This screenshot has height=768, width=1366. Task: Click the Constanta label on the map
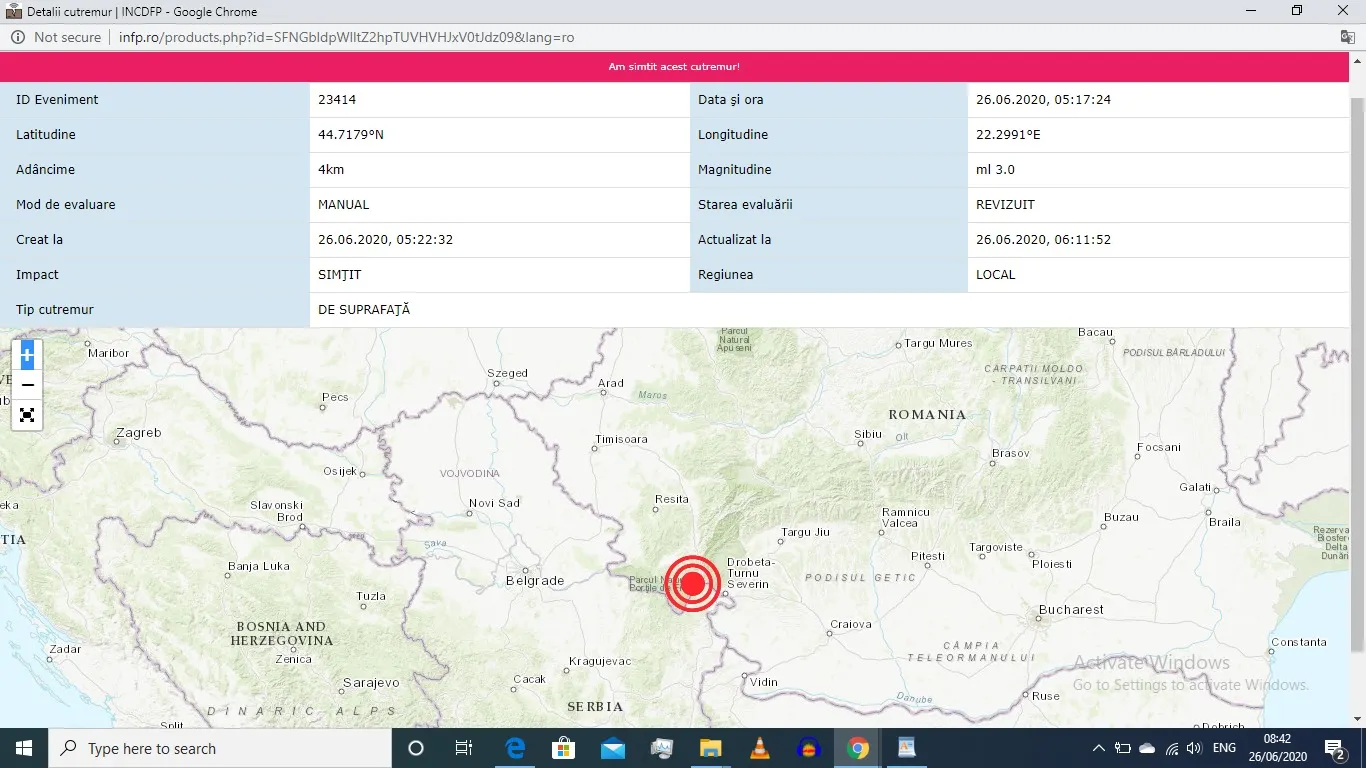click(x=1299, y=642)
